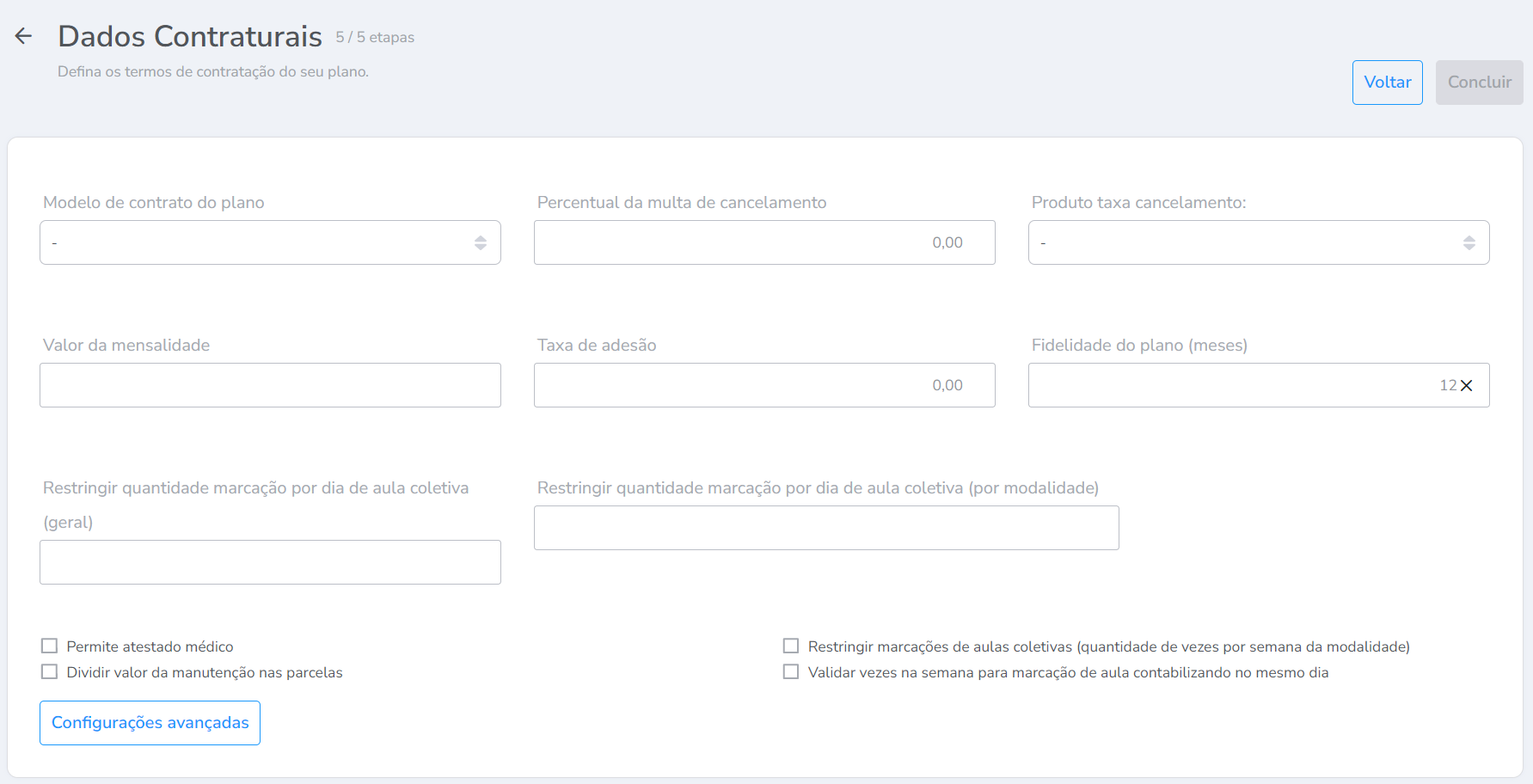Image resolution: width=1533 pixels, height=784 pixels.
Task: Focus the marcação por dia (geral) input
Action: 270,563
